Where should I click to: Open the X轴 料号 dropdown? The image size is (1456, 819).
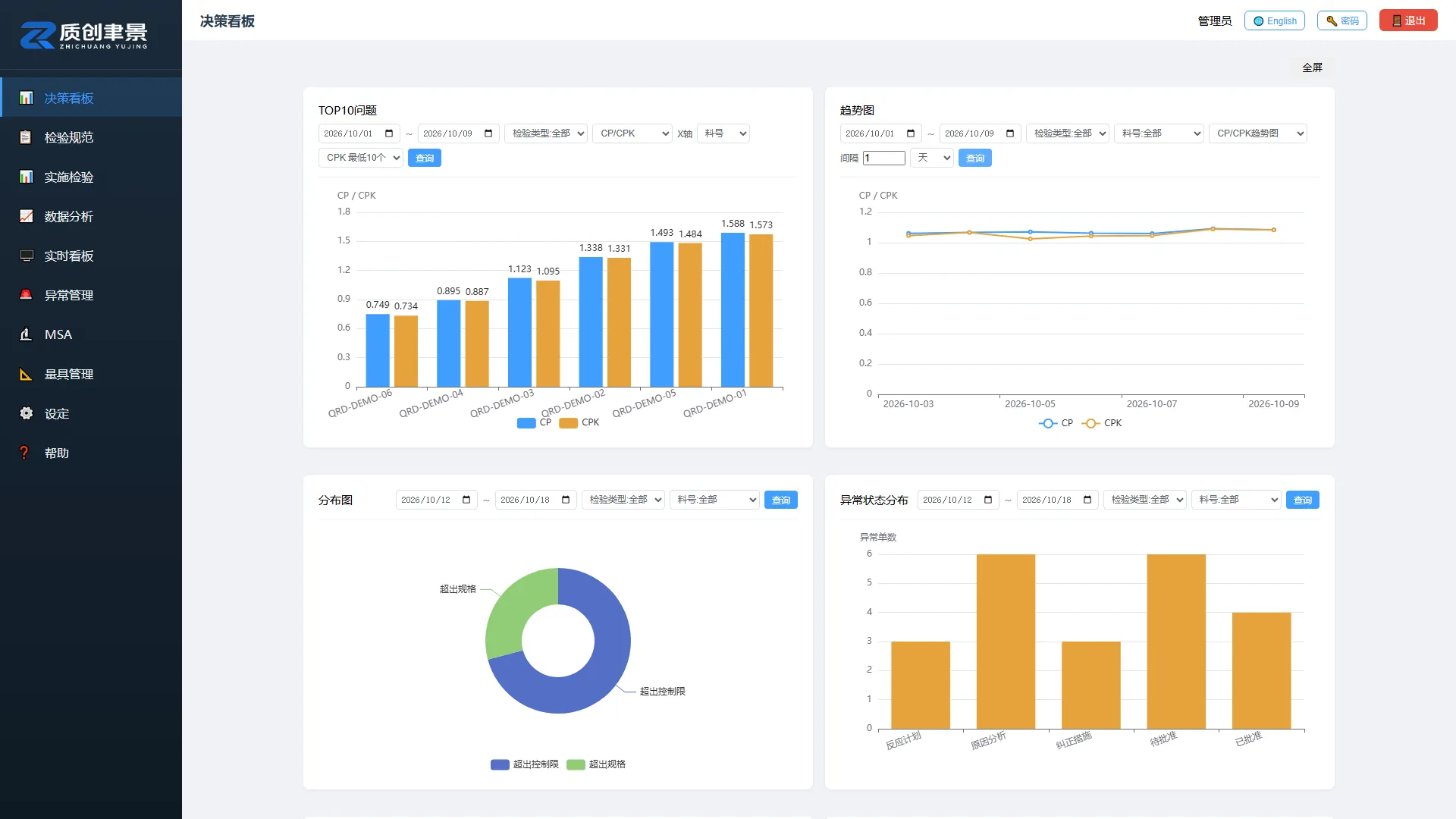coord(723,133)
